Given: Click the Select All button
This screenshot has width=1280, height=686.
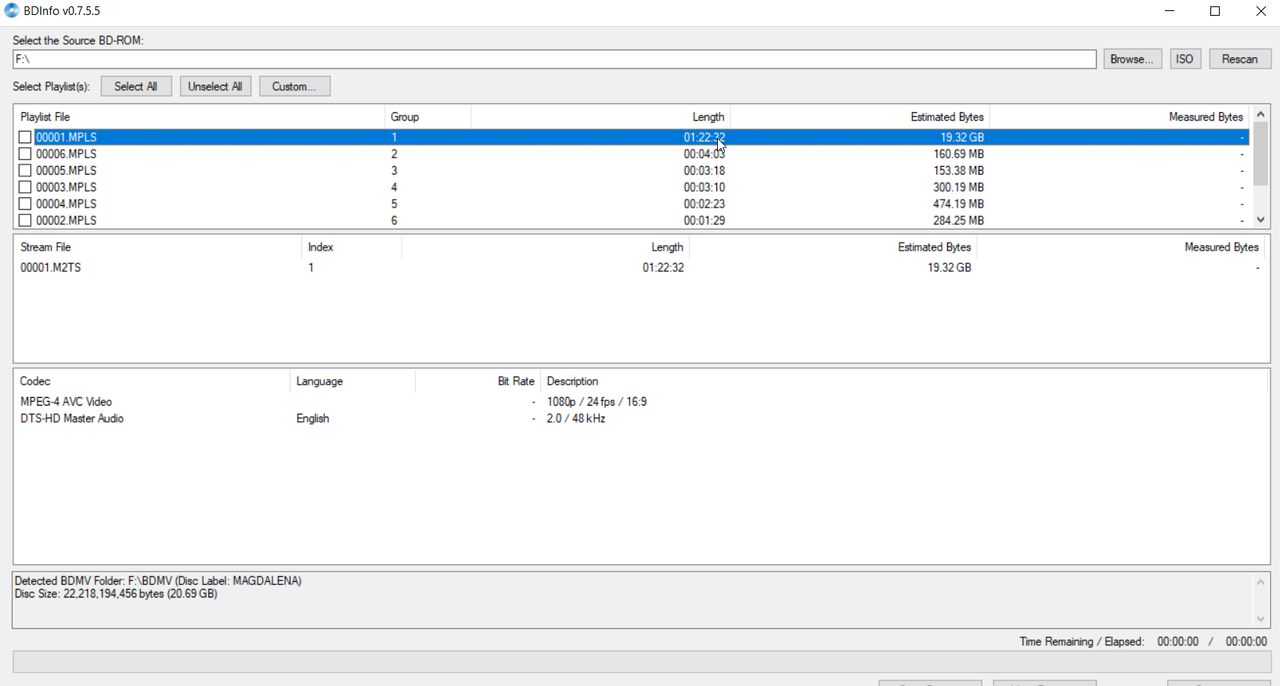Looking at the screenshot, I should (136, 86).
